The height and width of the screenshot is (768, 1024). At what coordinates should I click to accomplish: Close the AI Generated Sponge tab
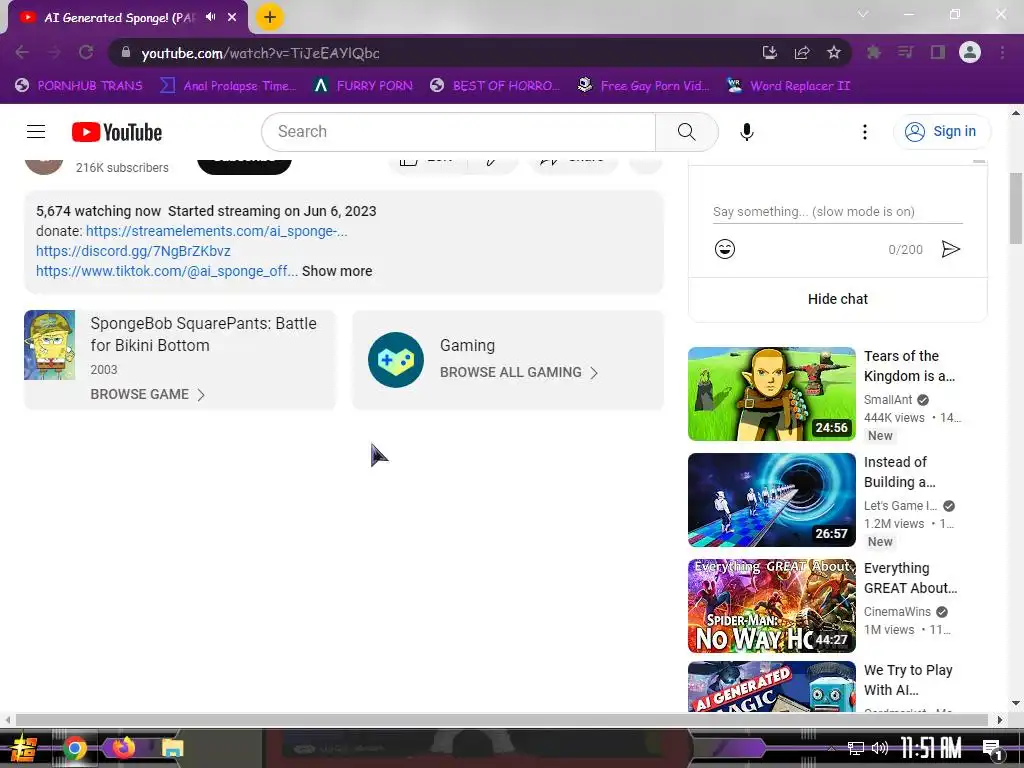[x=232, y=18]
